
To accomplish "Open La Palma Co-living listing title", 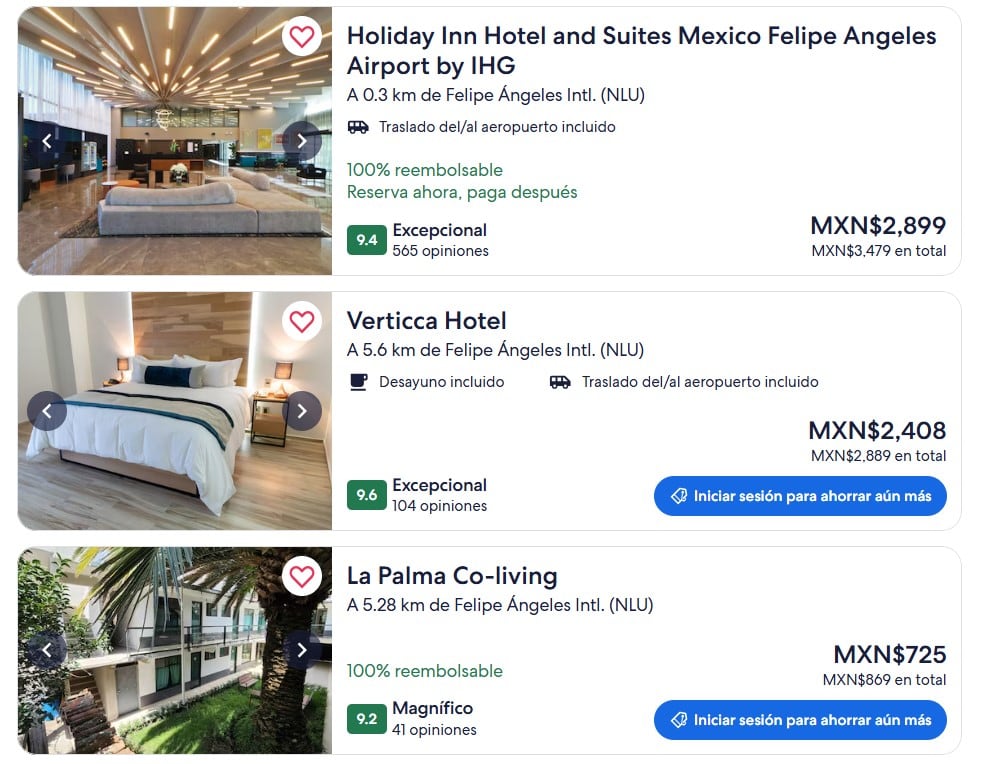I will point(452,576).
